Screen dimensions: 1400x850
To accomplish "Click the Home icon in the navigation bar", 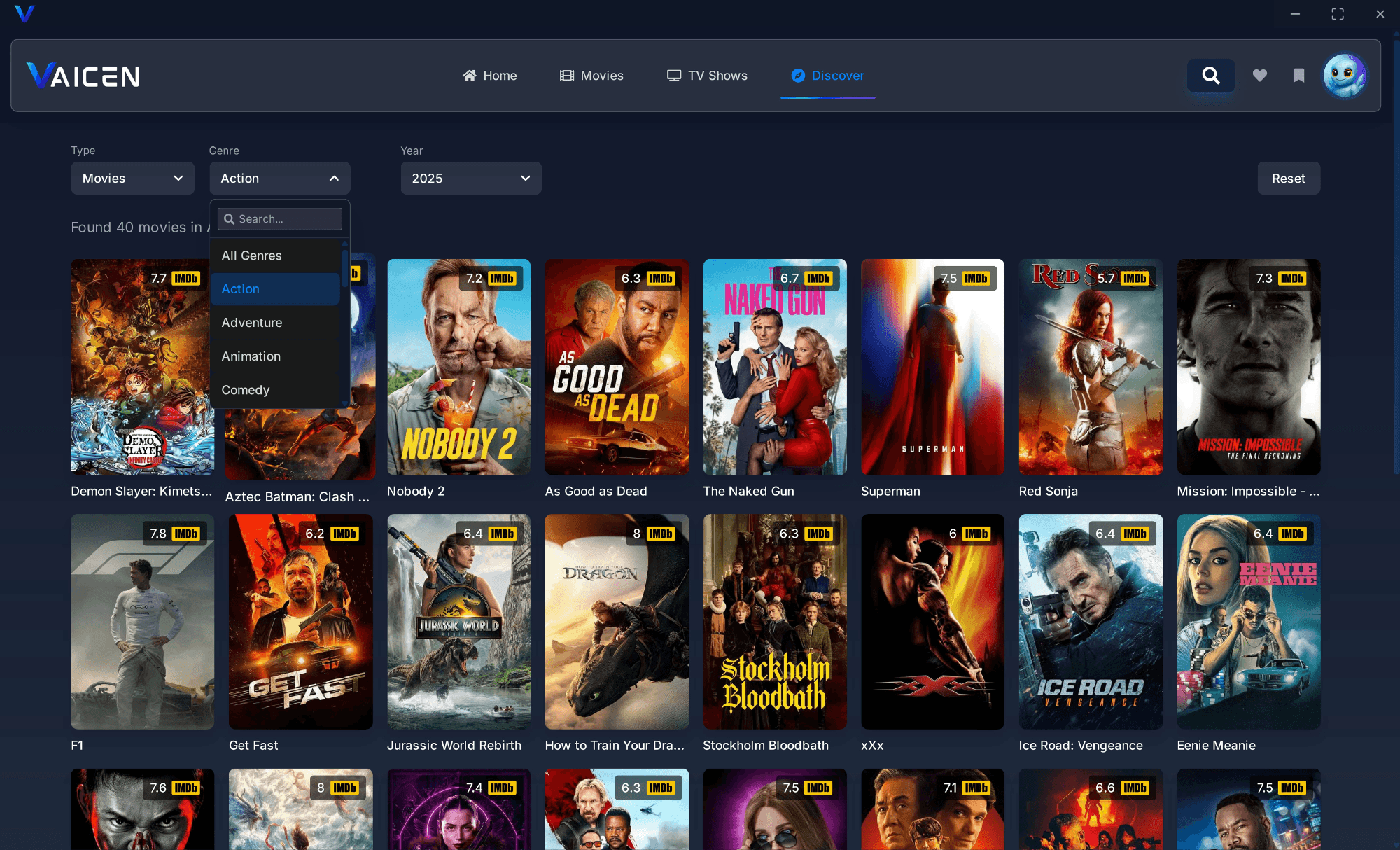I will coord(470,75).
